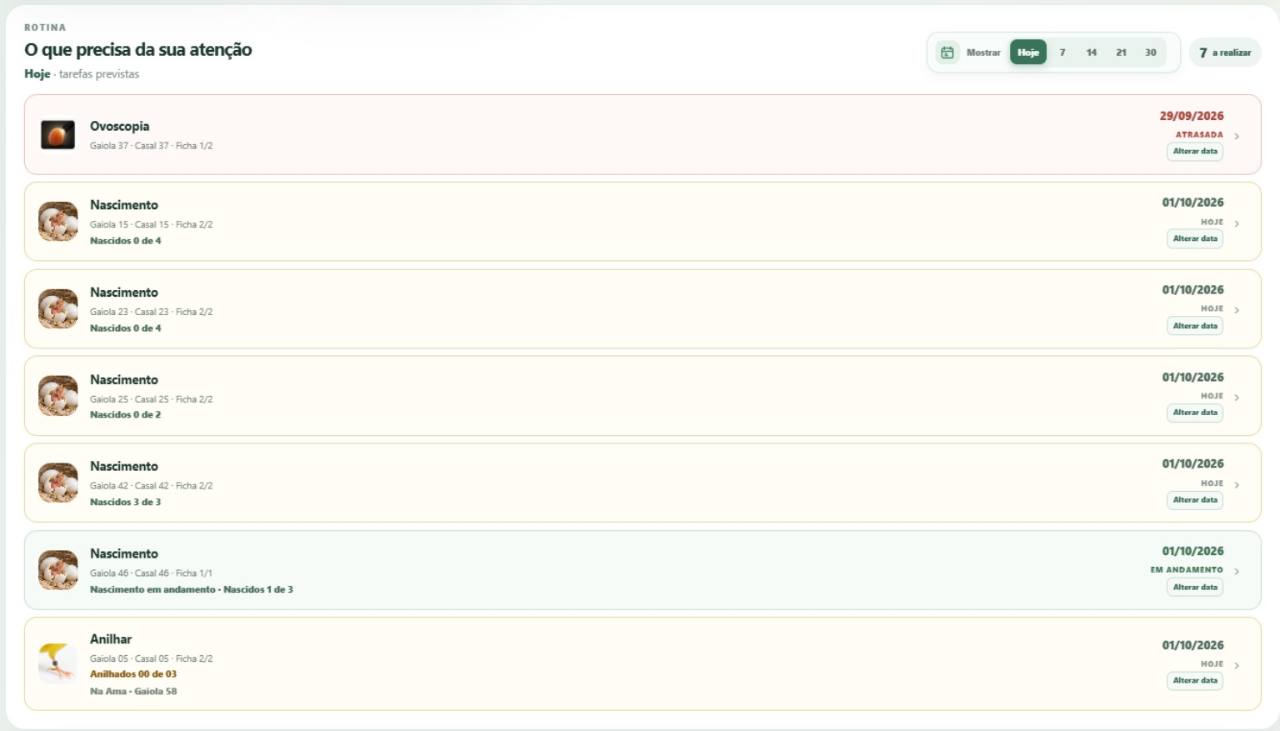
Task: Expand the Nascimento Gaiola 46 row chevron
Action: (1237, 572)
